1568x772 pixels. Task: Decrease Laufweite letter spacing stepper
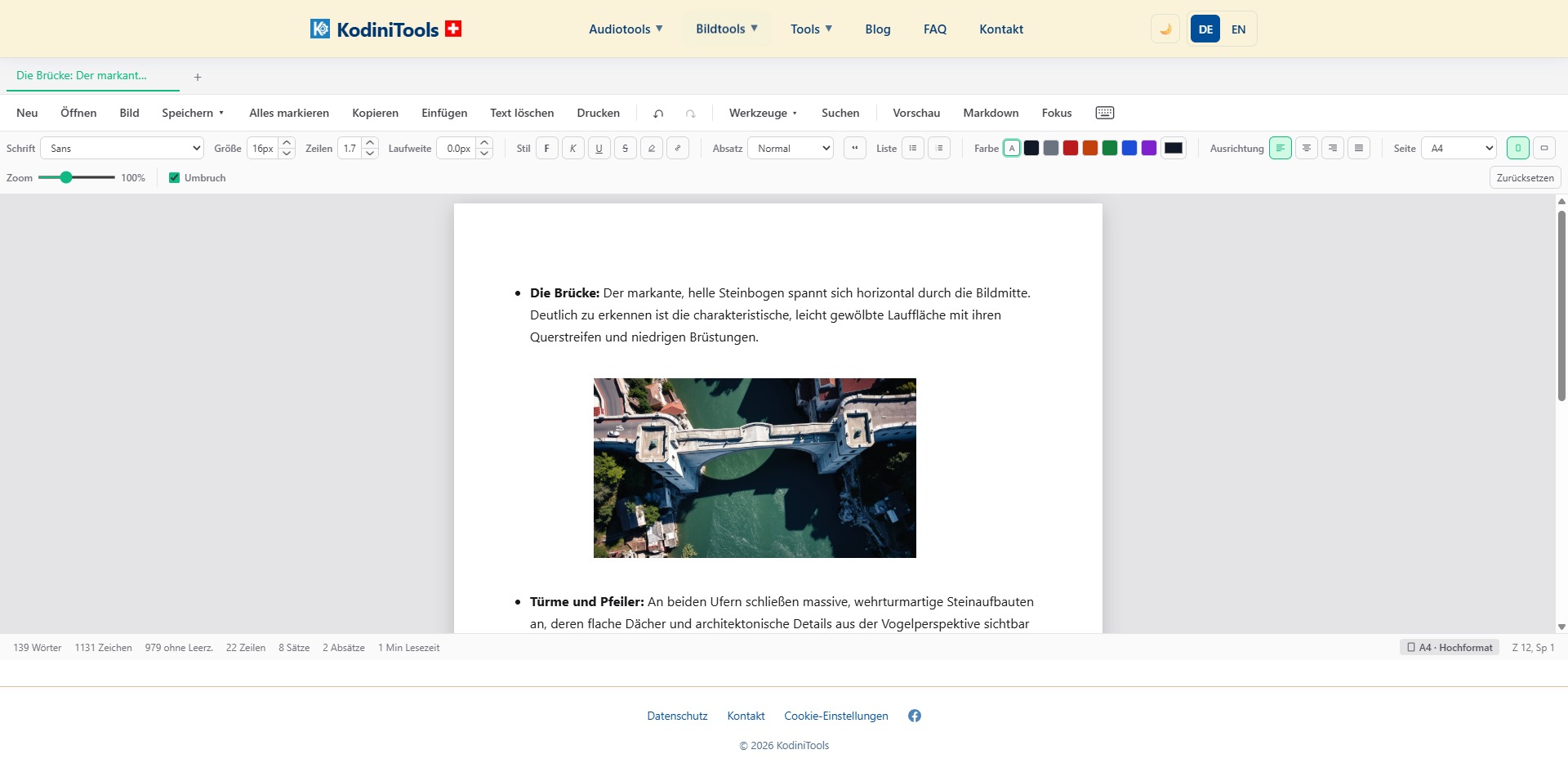[484, 154]
